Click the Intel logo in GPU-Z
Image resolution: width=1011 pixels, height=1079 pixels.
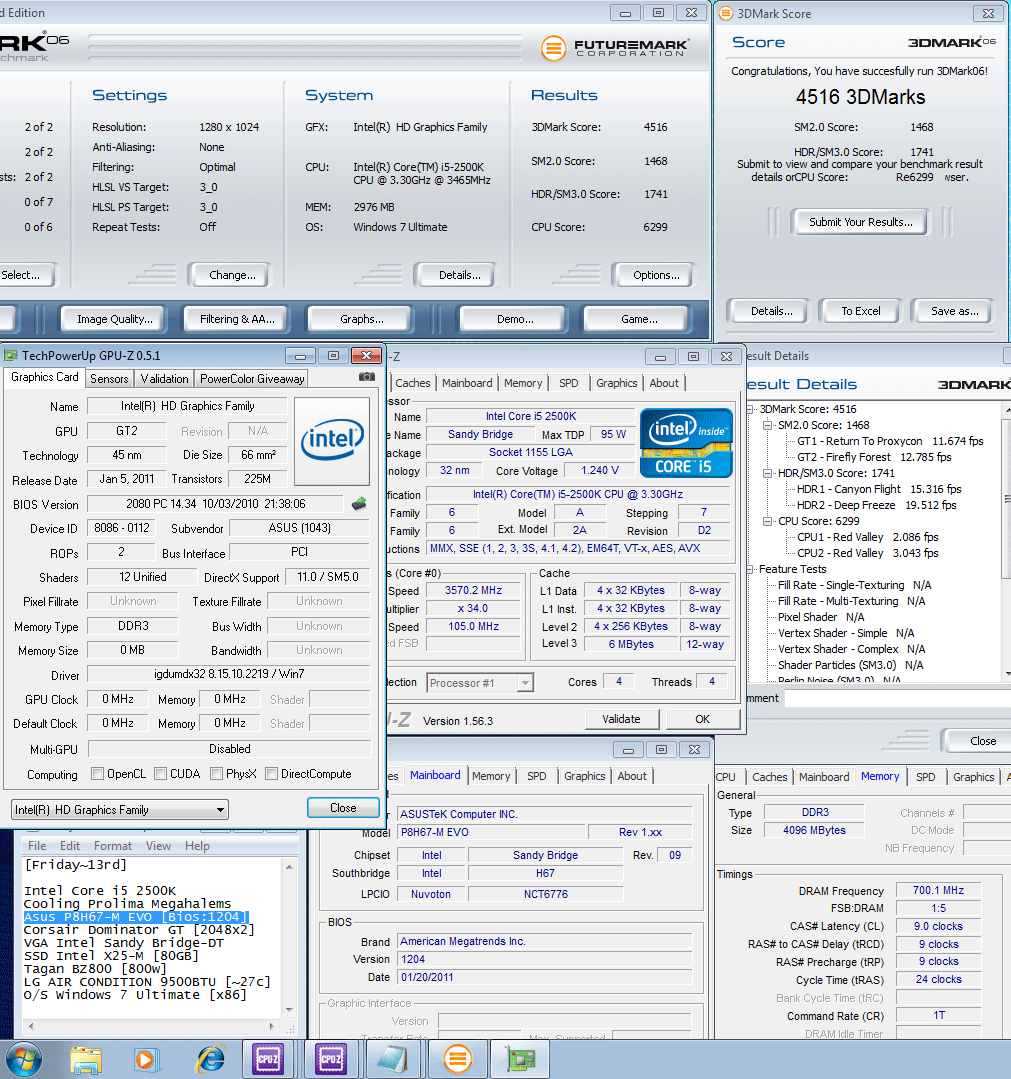pos(332,441)
